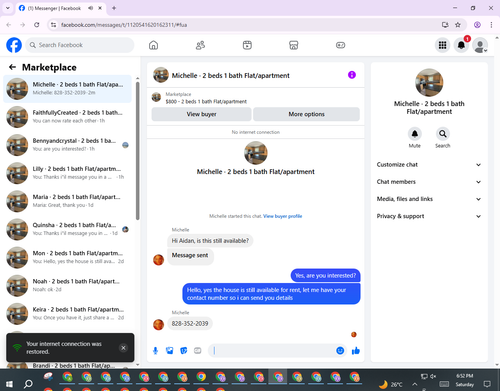Click the conversation list scrollbar
This screenshot has height=391, width=500.
[x=138, y=150]
